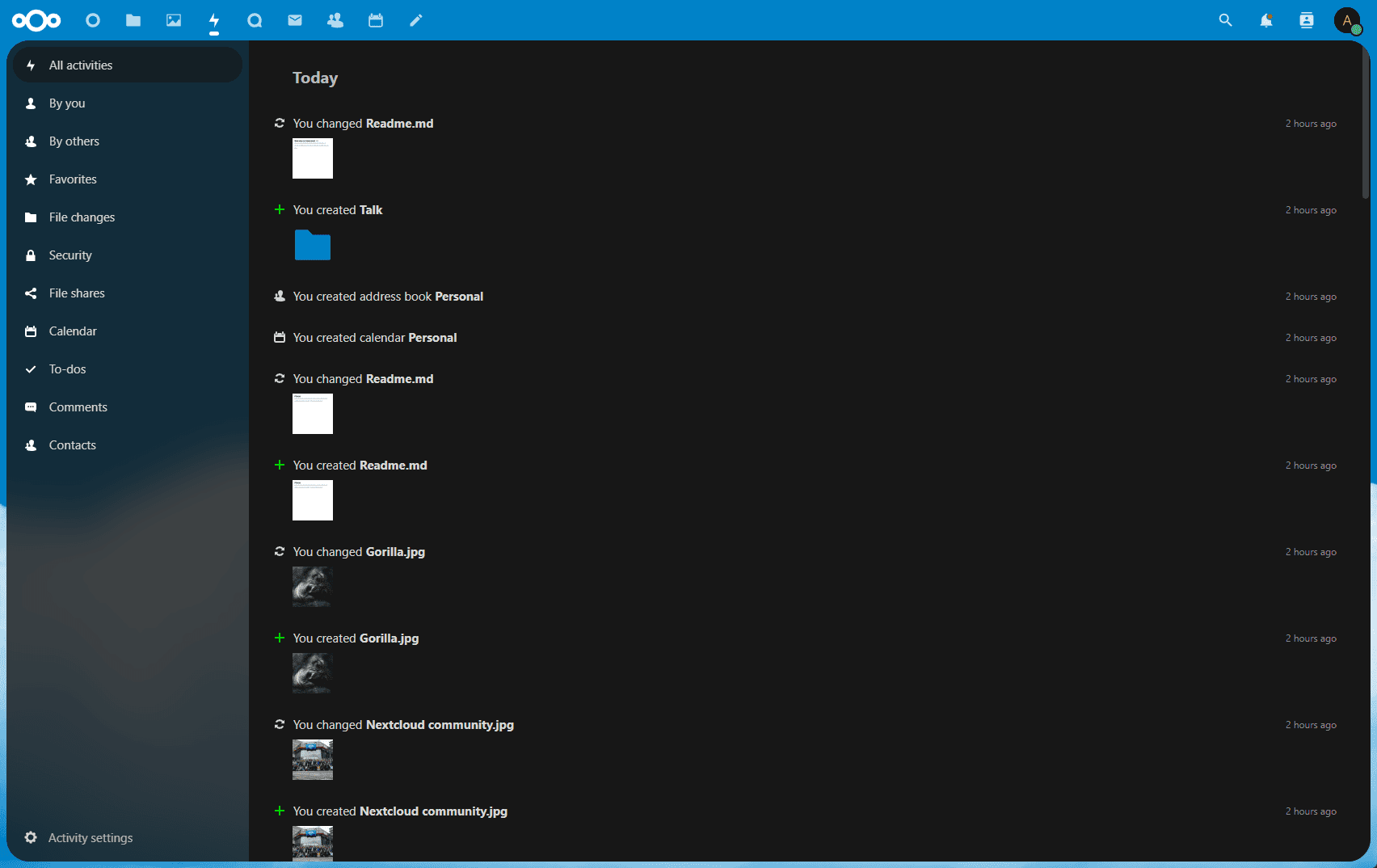Click the Talk folder thumbnail

[x=313, y=245]
